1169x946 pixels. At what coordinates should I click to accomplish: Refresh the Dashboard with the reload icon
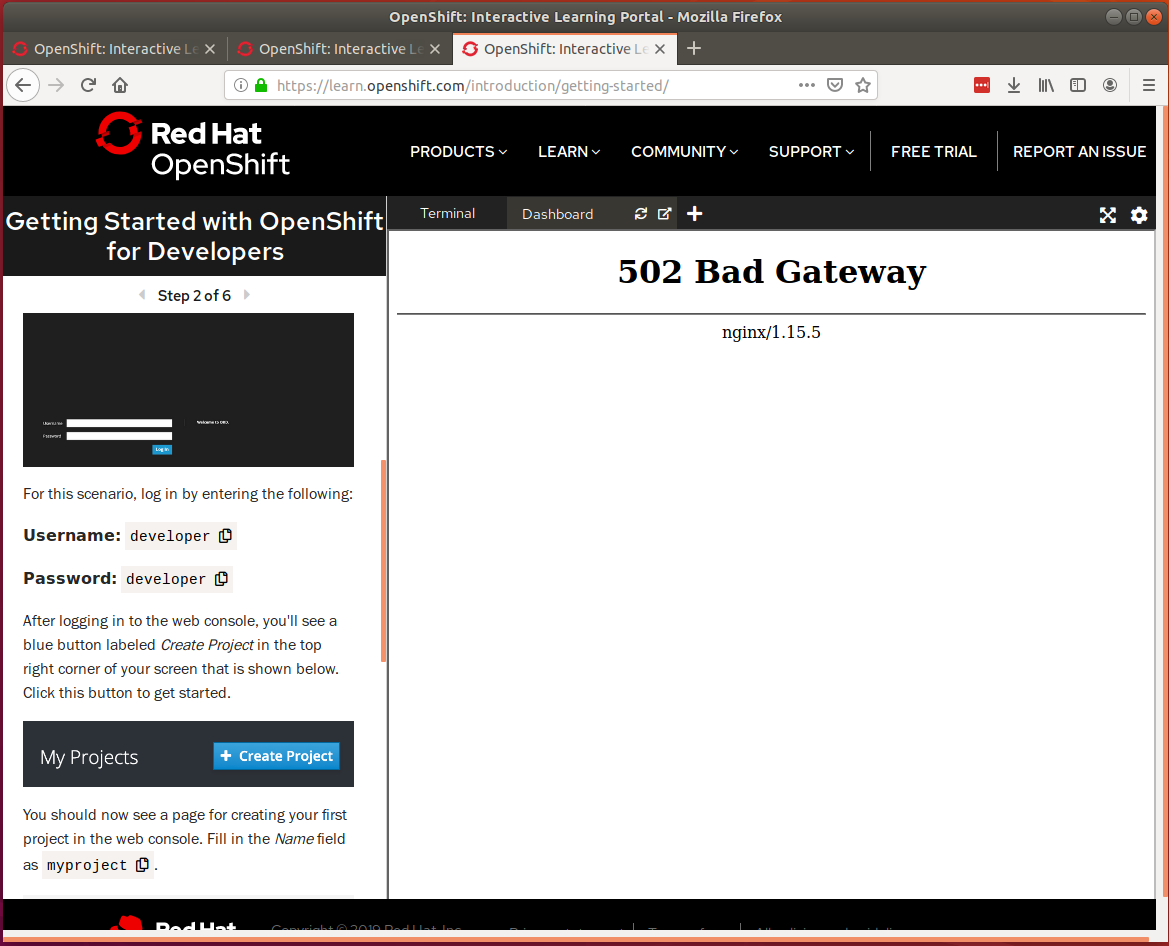tap(641, 213)
